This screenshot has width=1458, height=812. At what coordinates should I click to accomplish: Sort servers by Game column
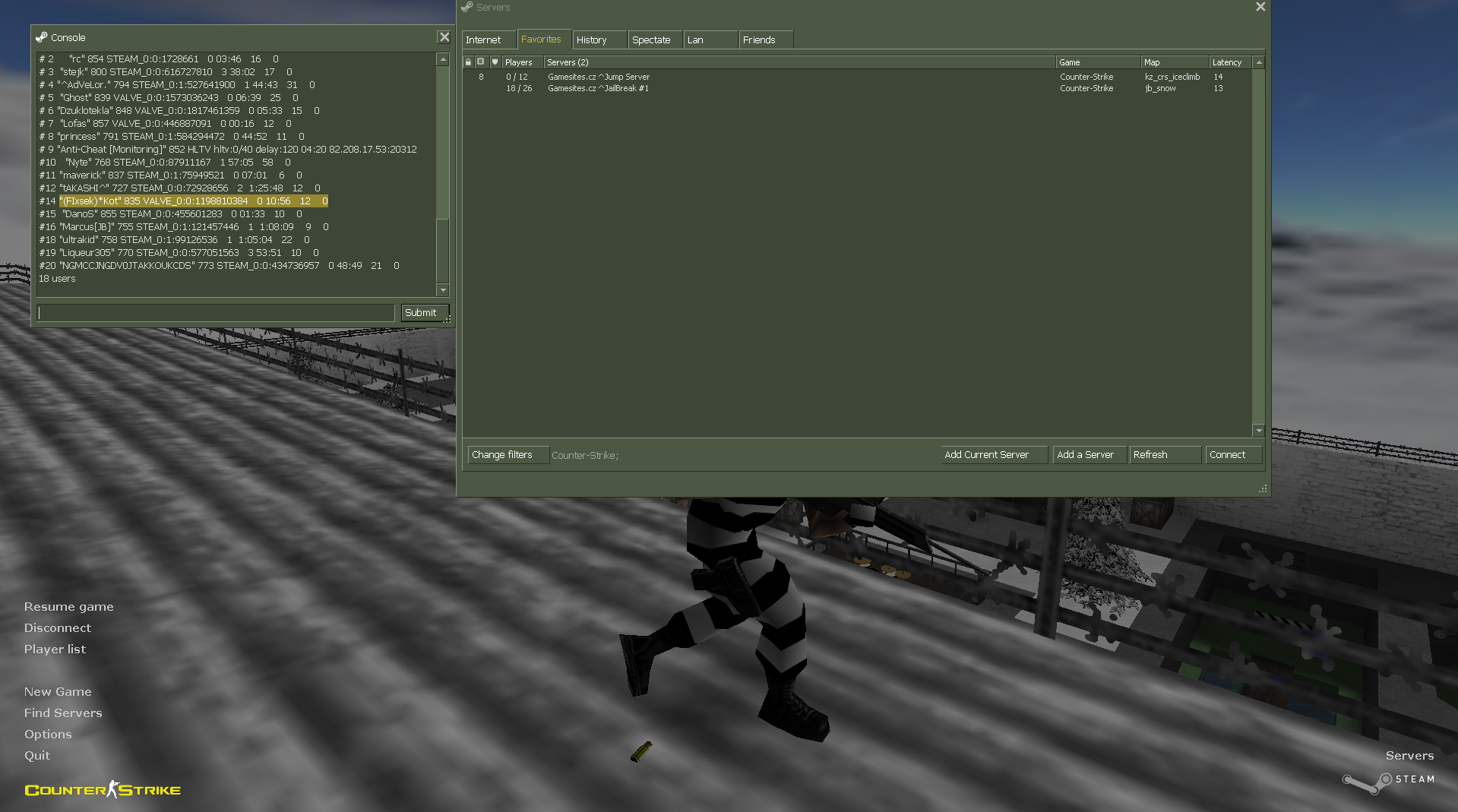click(x=1099, y=62)
